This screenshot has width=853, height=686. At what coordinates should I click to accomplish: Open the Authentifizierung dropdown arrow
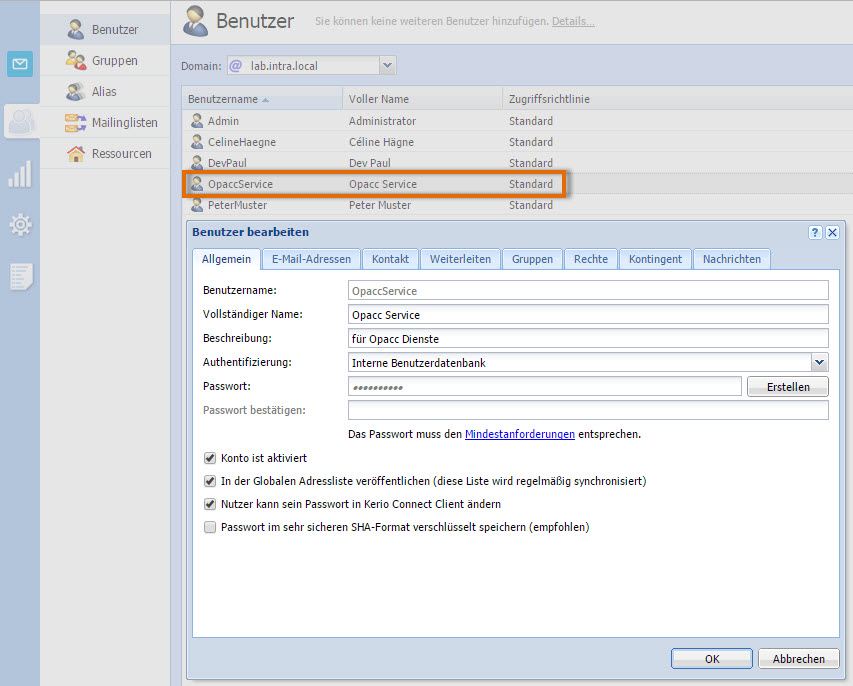pos(819,362)
